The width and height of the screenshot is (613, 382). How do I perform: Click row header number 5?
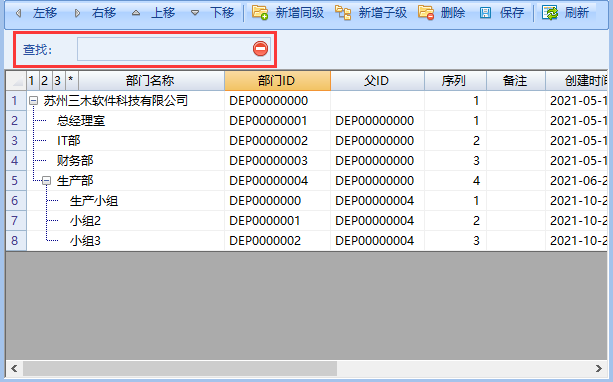(16, 181)
